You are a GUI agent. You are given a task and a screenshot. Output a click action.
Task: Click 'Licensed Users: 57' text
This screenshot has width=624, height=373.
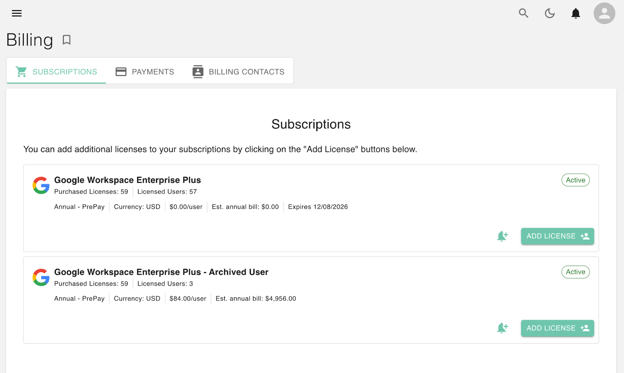[167, 191]
